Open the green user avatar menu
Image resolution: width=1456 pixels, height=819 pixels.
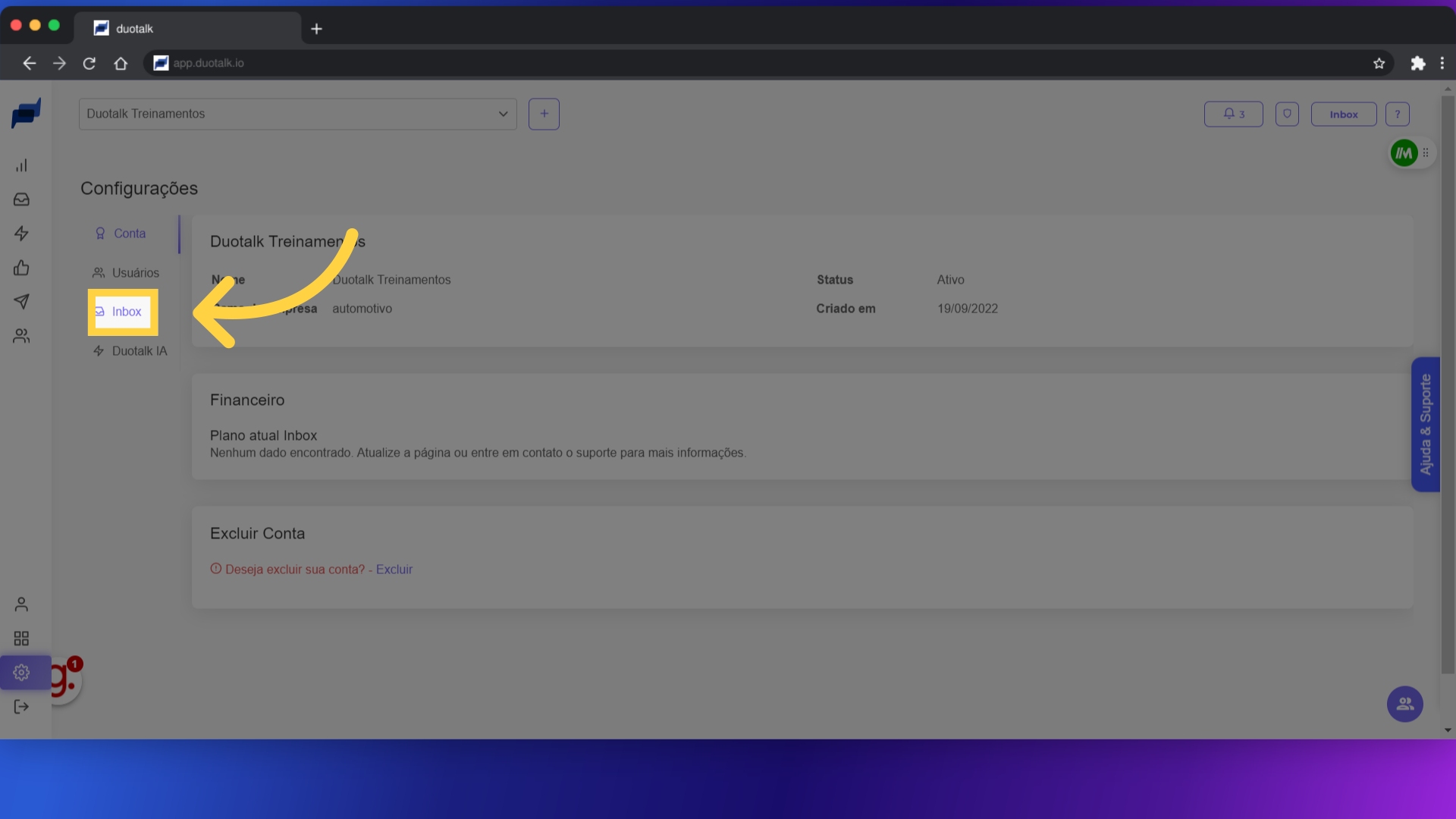tap(1404, 153)
